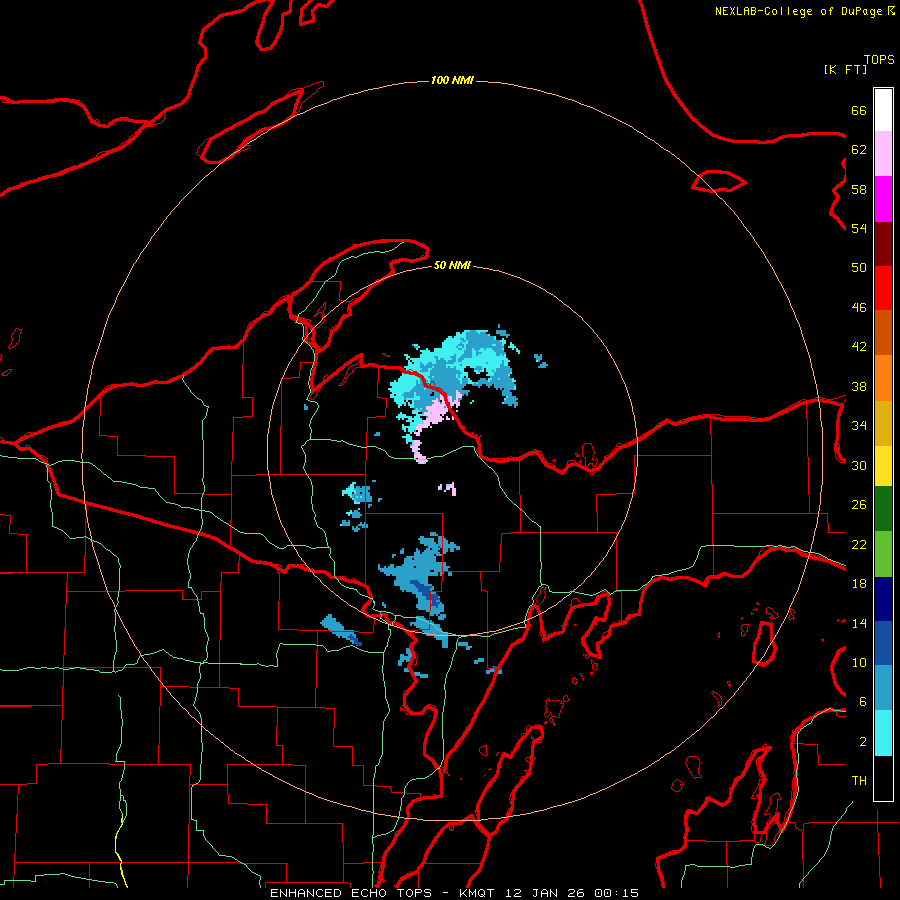This screenshot has height=900, width=900.
Task: Click the 38 value on the scale
Action: (x=859, y=386)
